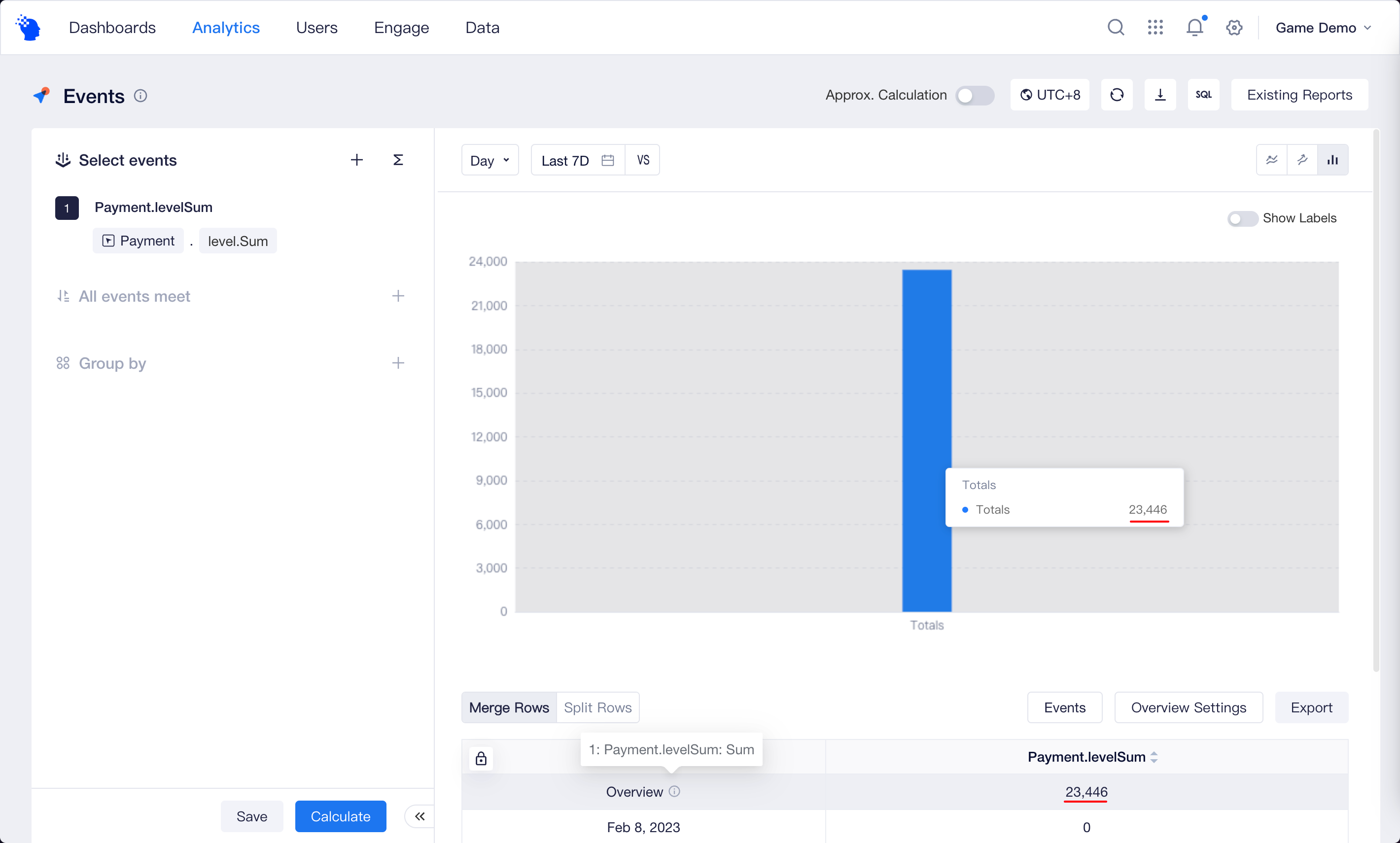The image size is (1400, 843).
Task: Open the Dashboards menu
Action: click(112, 27)
